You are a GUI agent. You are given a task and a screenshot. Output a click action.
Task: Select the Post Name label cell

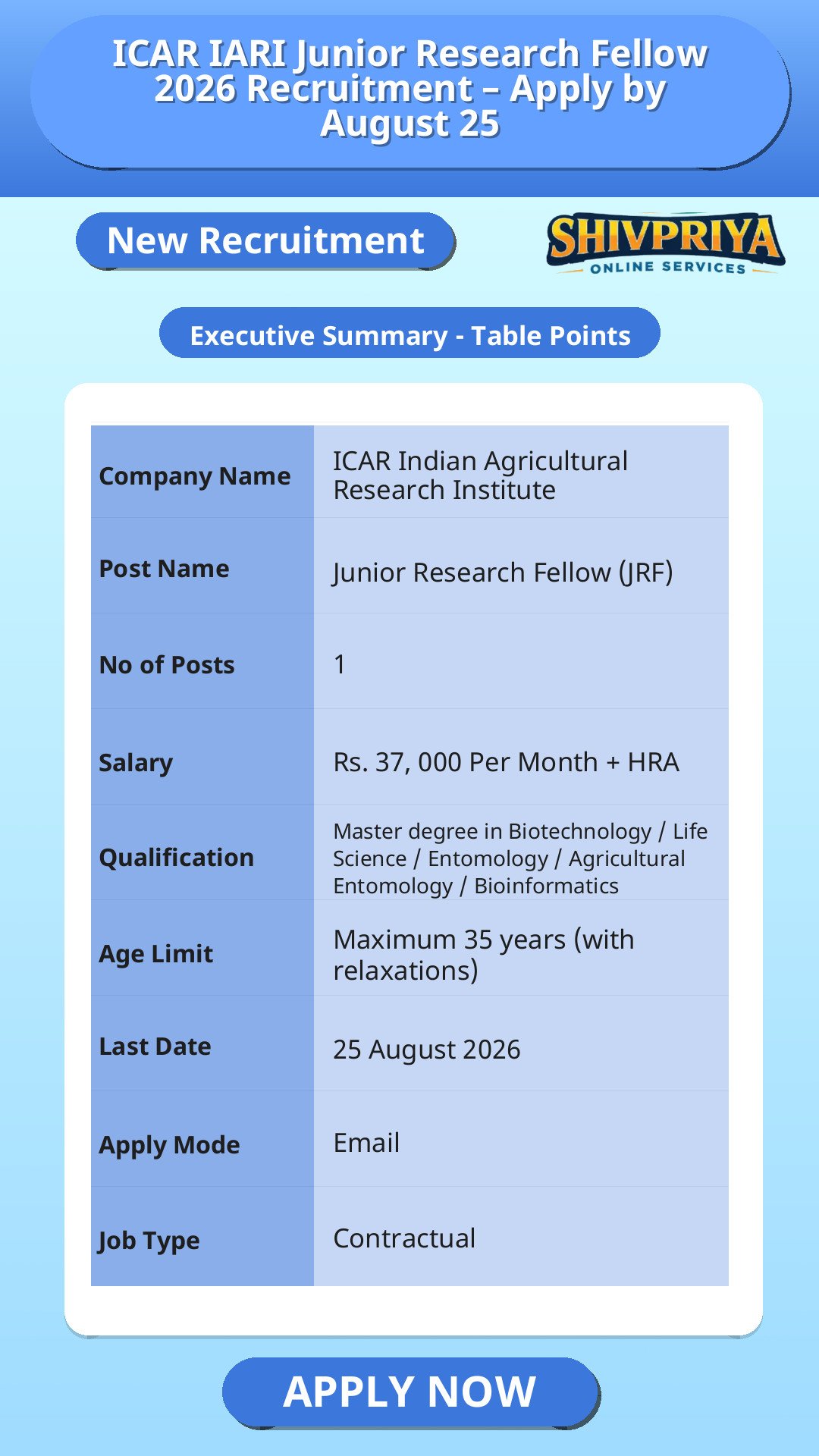click(x=202, y=567)
